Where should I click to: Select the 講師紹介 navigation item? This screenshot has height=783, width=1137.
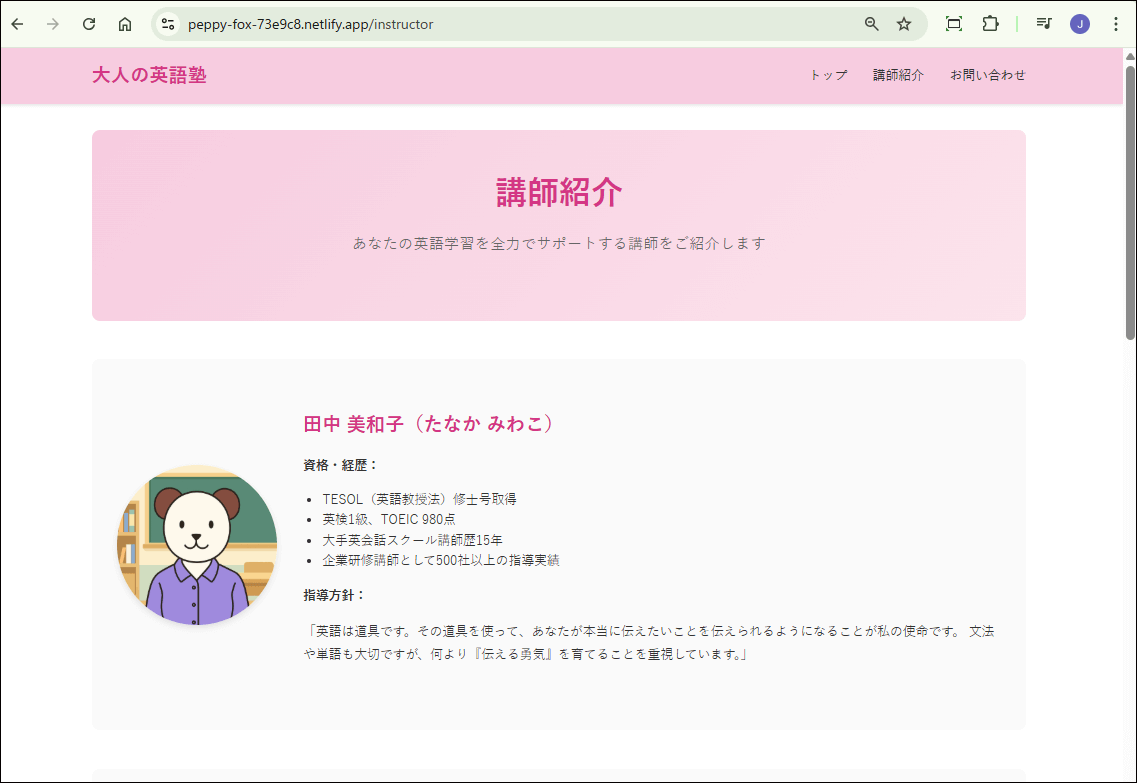pos(898,74)
